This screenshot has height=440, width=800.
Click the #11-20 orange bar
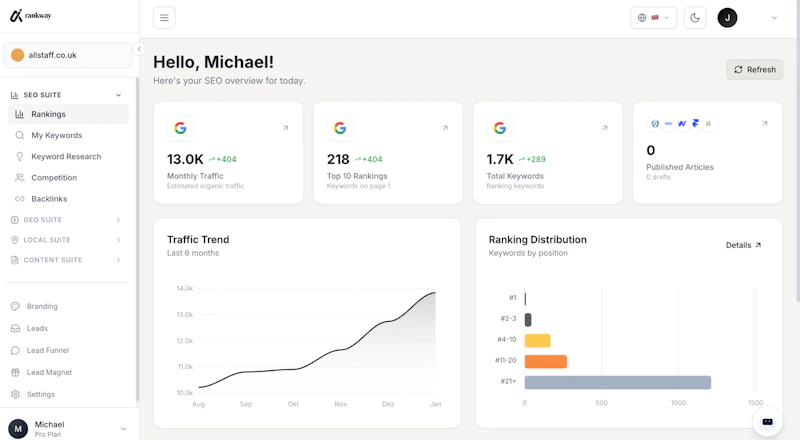(546, 361)
